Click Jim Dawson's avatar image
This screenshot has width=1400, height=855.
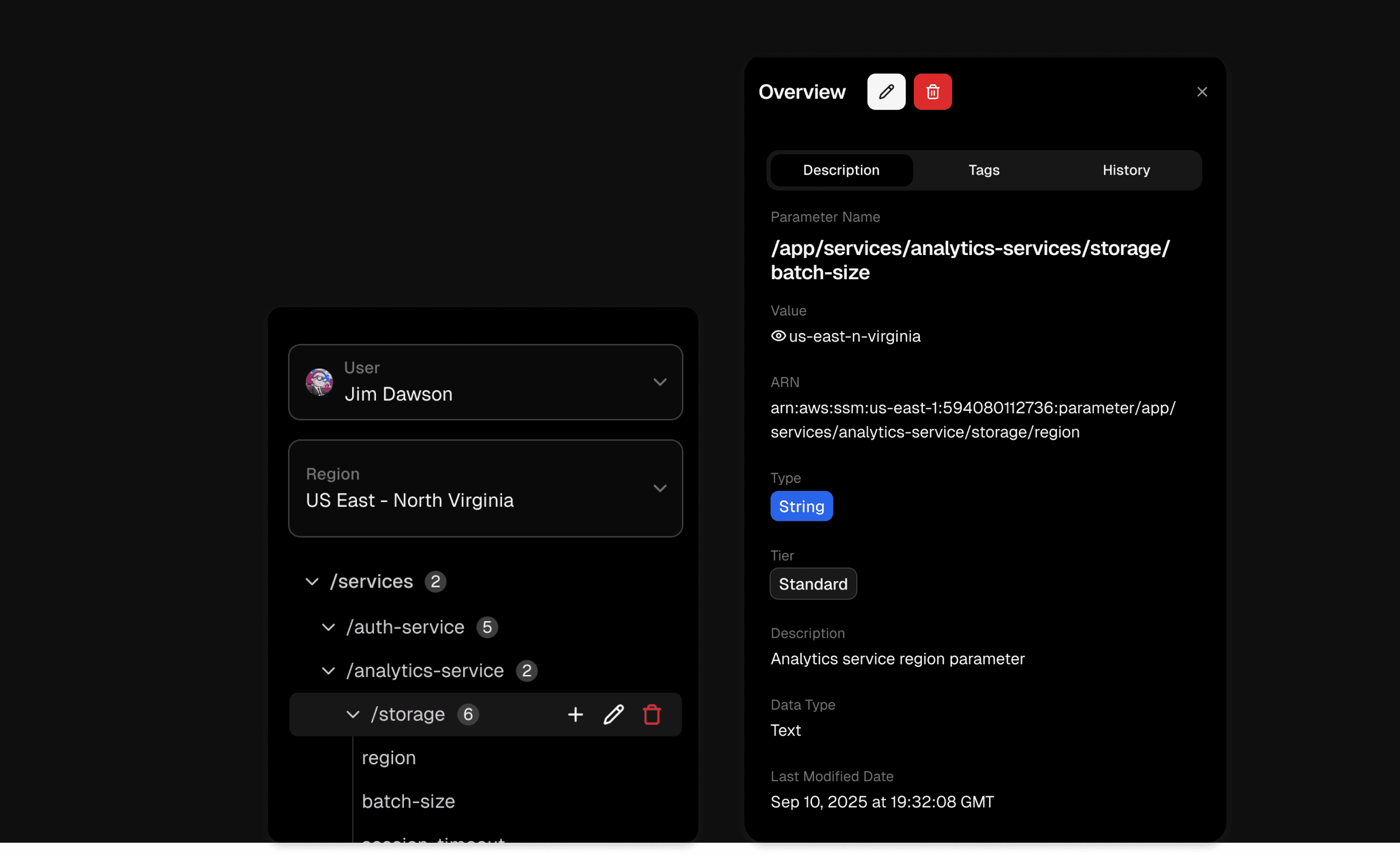point(319,382)
